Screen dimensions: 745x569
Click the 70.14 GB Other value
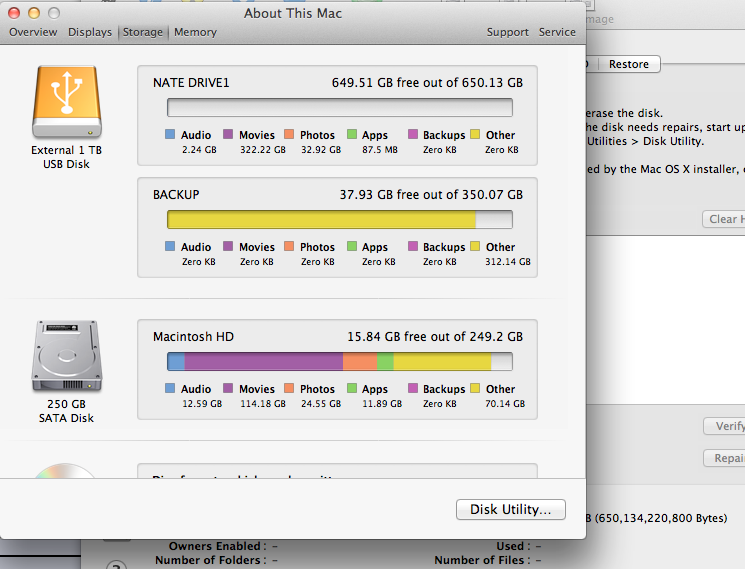tap(505, 404)
